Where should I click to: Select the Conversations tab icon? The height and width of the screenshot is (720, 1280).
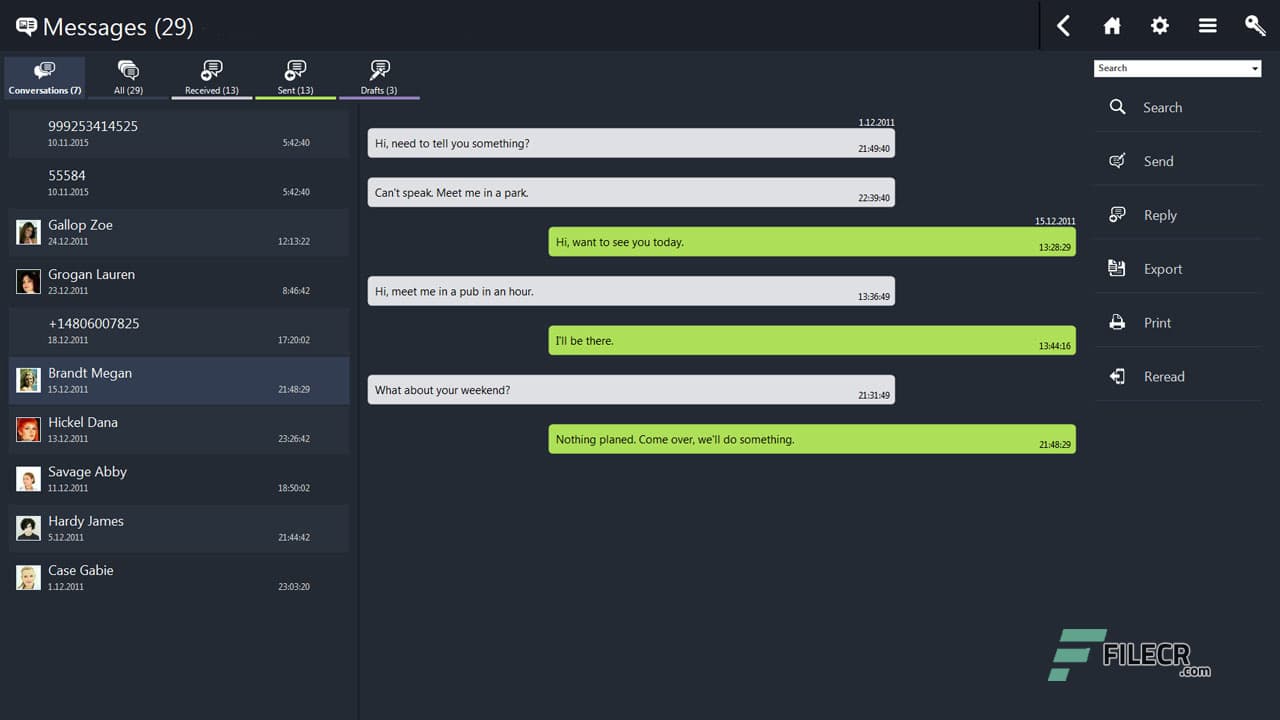(x=44, y=70)
